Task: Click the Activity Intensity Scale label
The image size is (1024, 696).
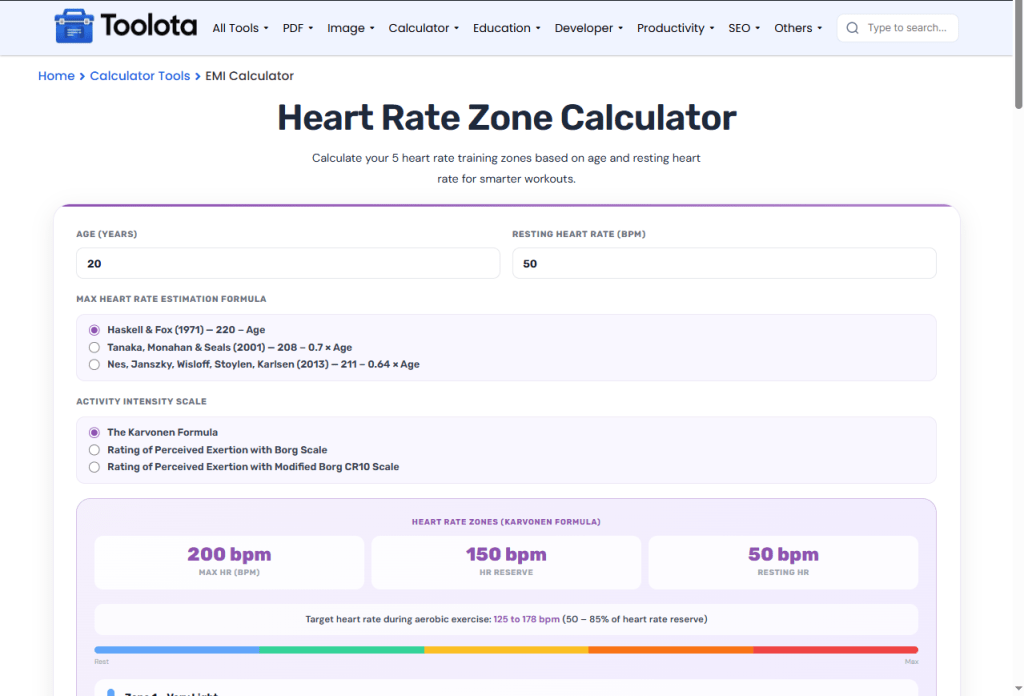Action: [141, 402]
